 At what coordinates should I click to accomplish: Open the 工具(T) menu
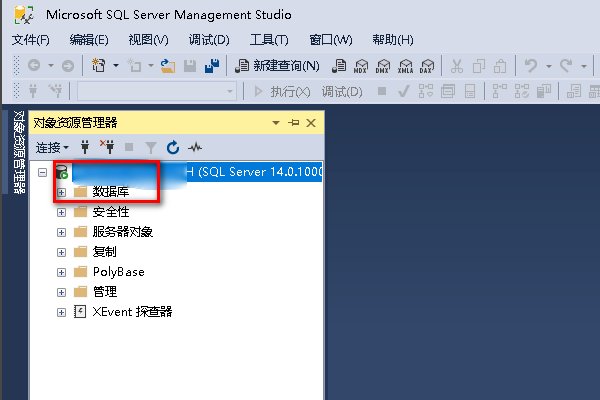269,39
